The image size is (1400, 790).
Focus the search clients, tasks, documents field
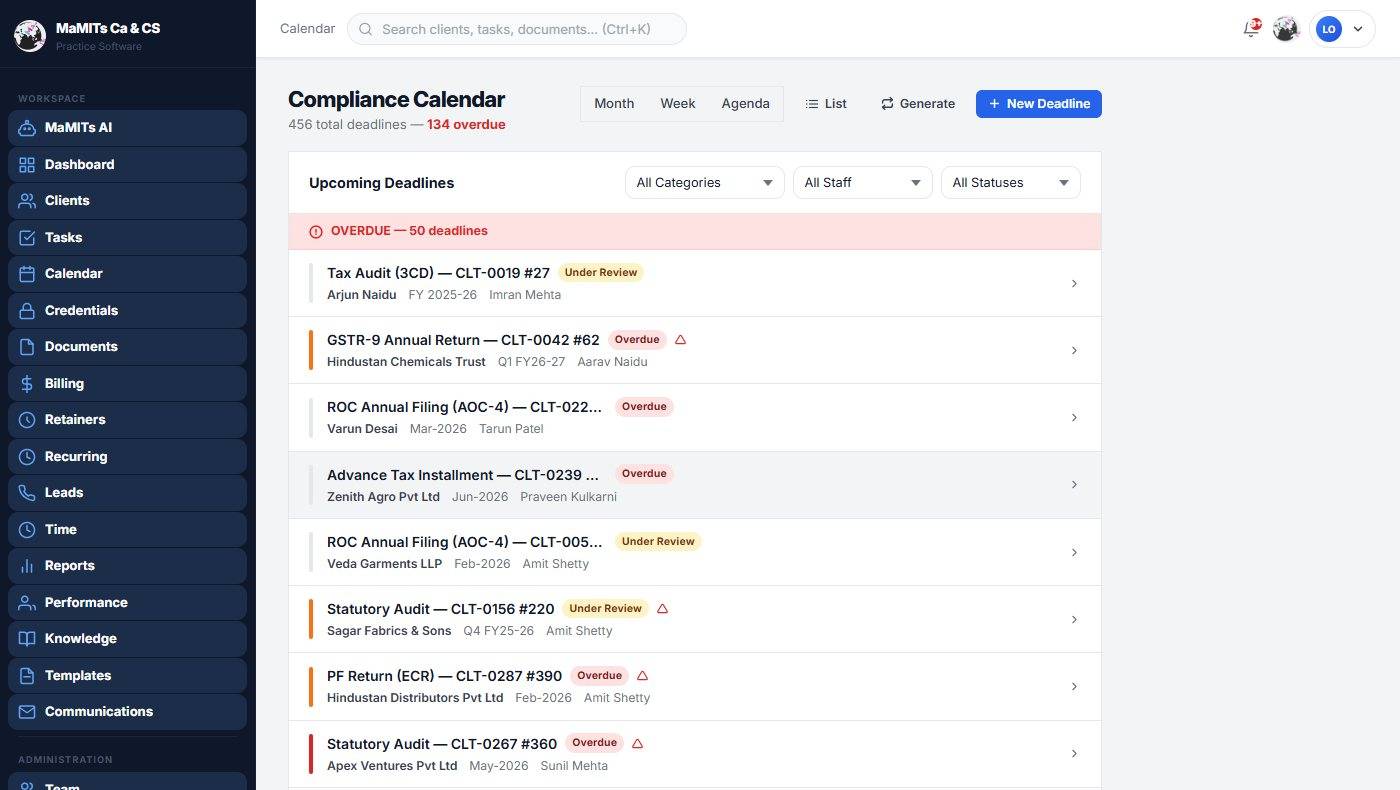(516, 29)
